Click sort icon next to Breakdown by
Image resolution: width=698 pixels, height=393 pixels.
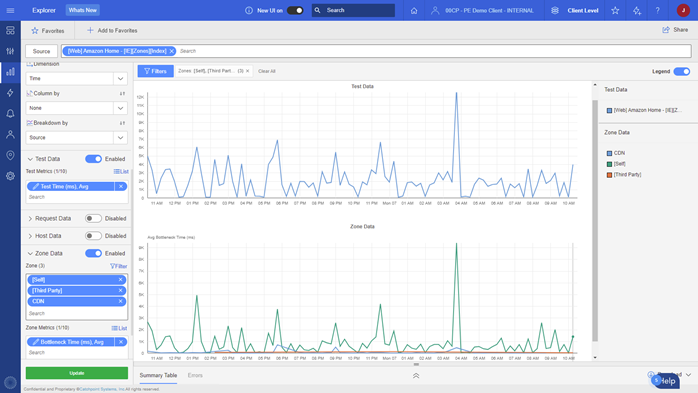coord(122,123)
